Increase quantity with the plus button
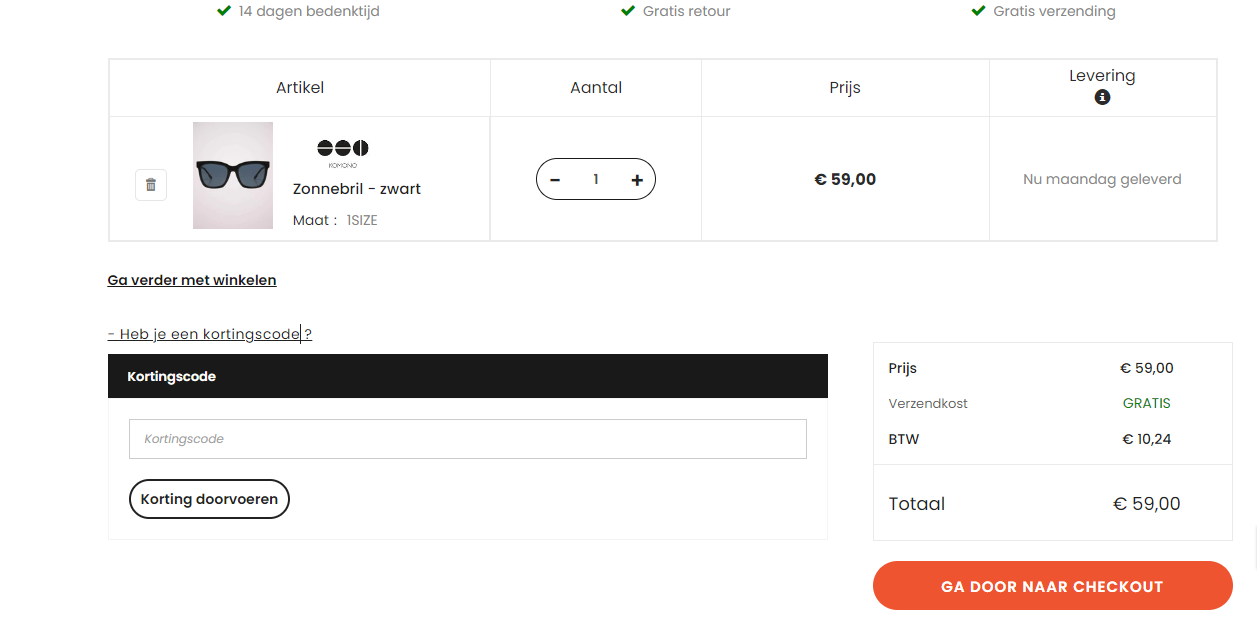Viewport: 1257px width, 618px height. click(x=637, y=180)
